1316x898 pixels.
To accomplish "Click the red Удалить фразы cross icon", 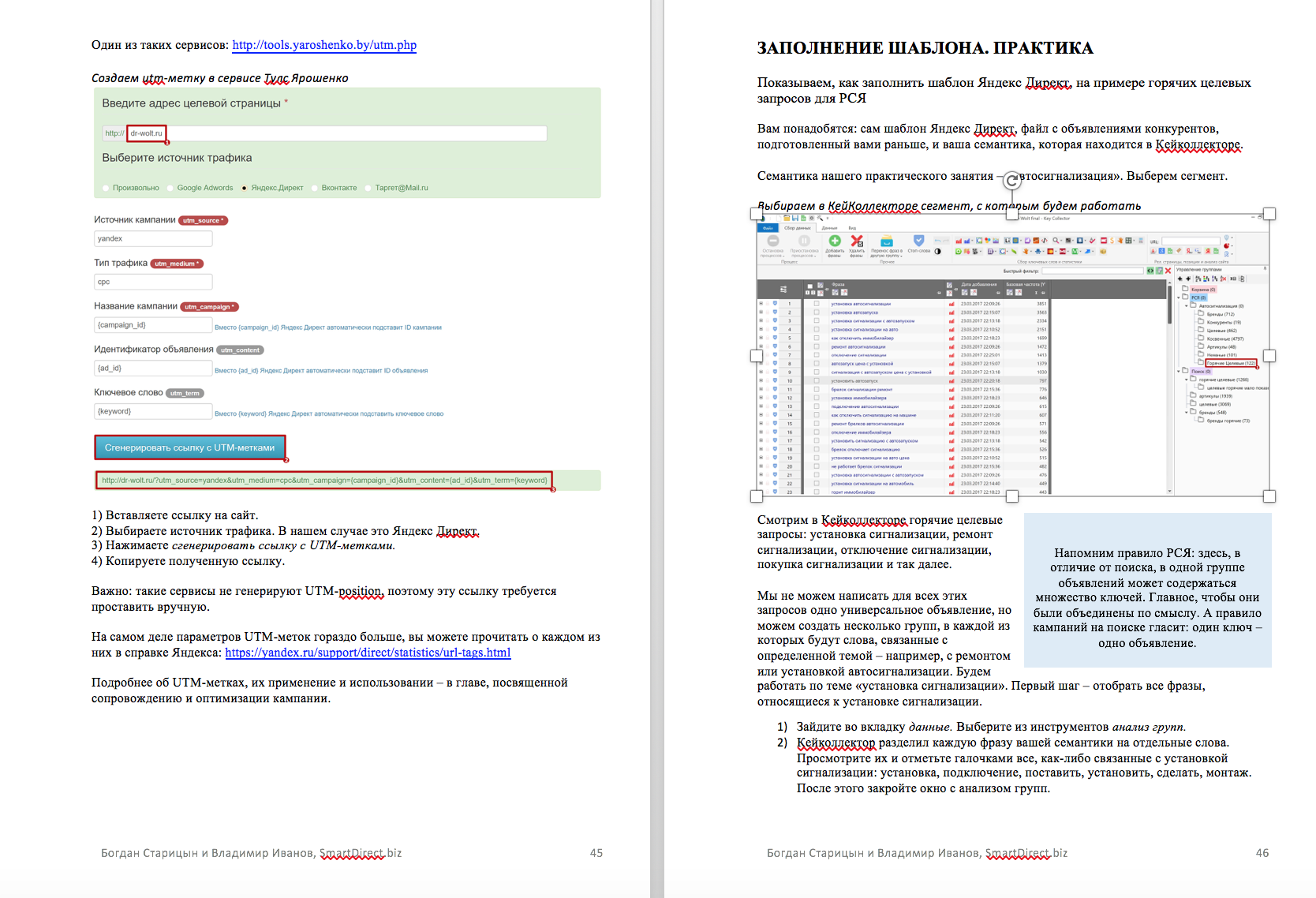I will pyautogui.click(x=857, y=241).
